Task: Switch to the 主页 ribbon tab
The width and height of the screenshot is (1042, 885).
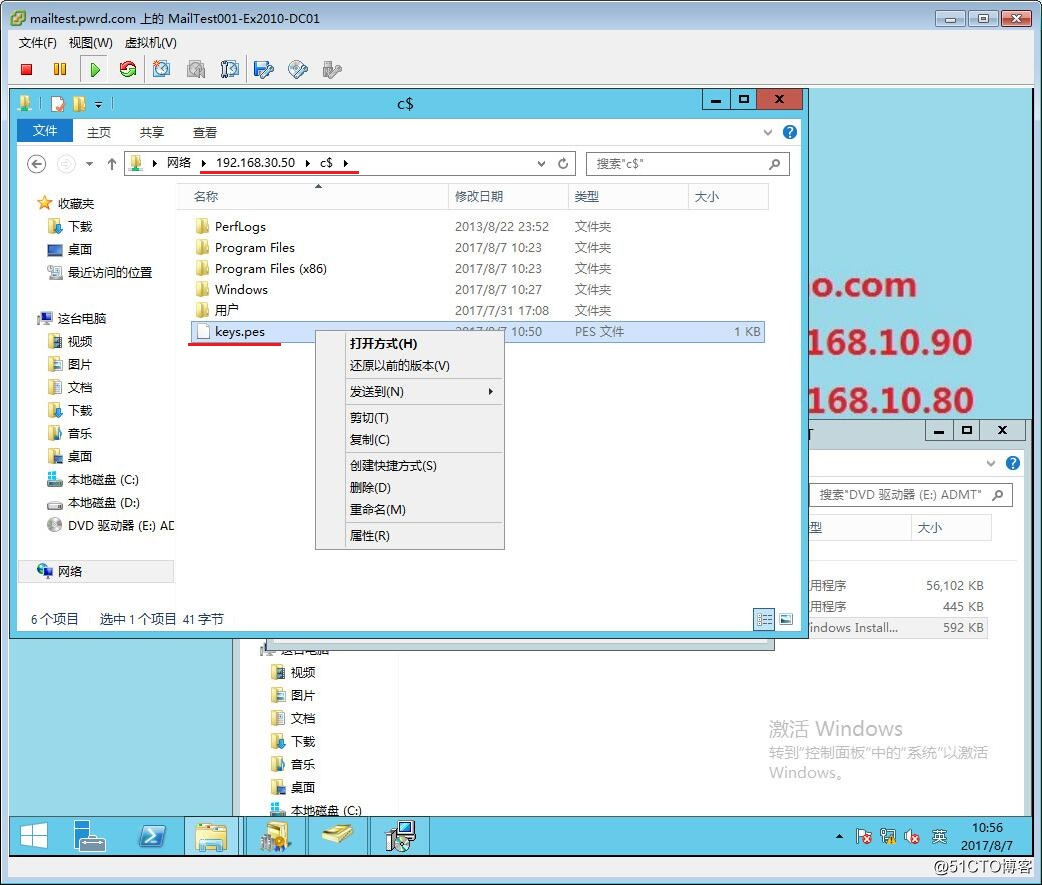Action: (99, 132)
